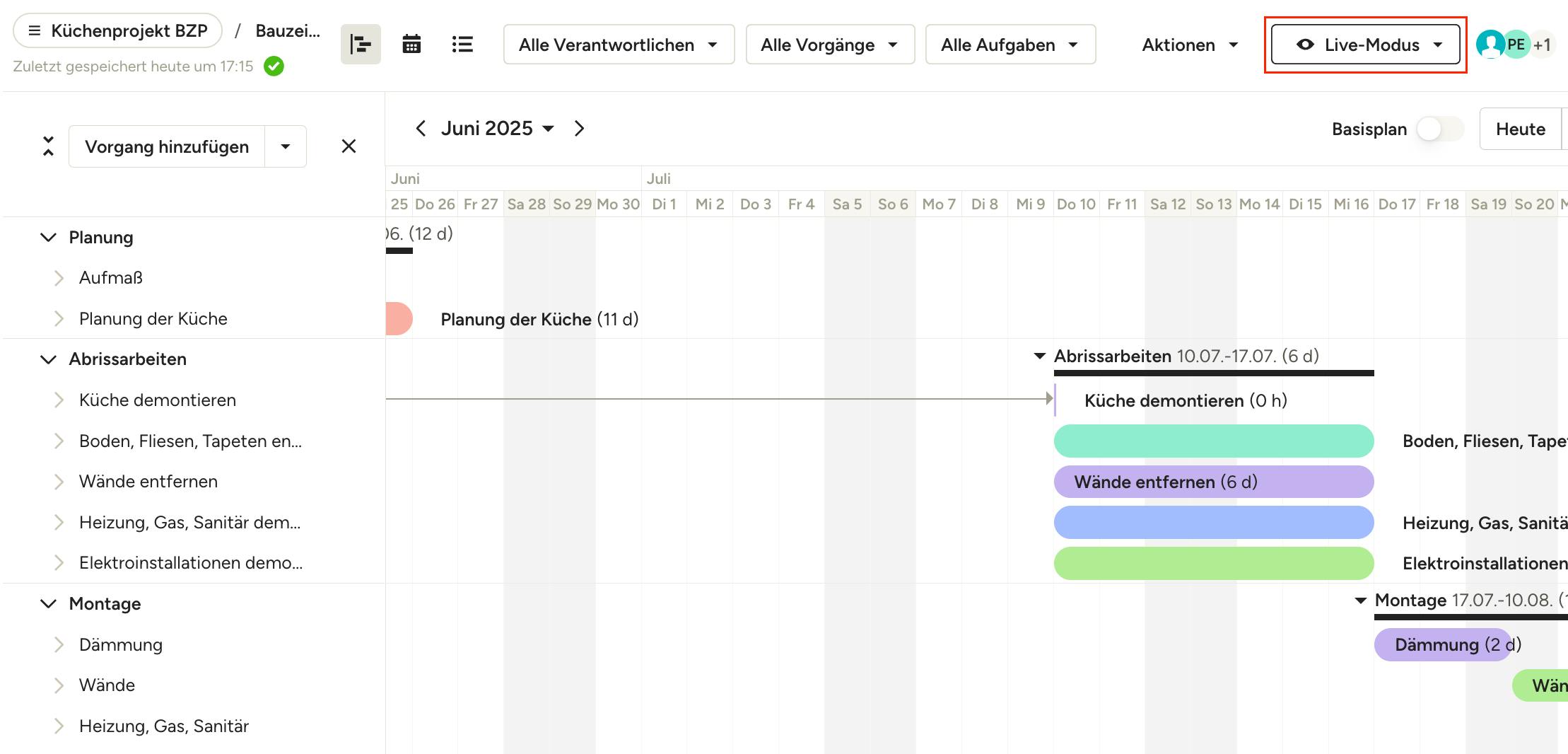Select the purple Wände entfernen bar
This screenshot has width=1568, height=754.
(x=1213, y=482)
